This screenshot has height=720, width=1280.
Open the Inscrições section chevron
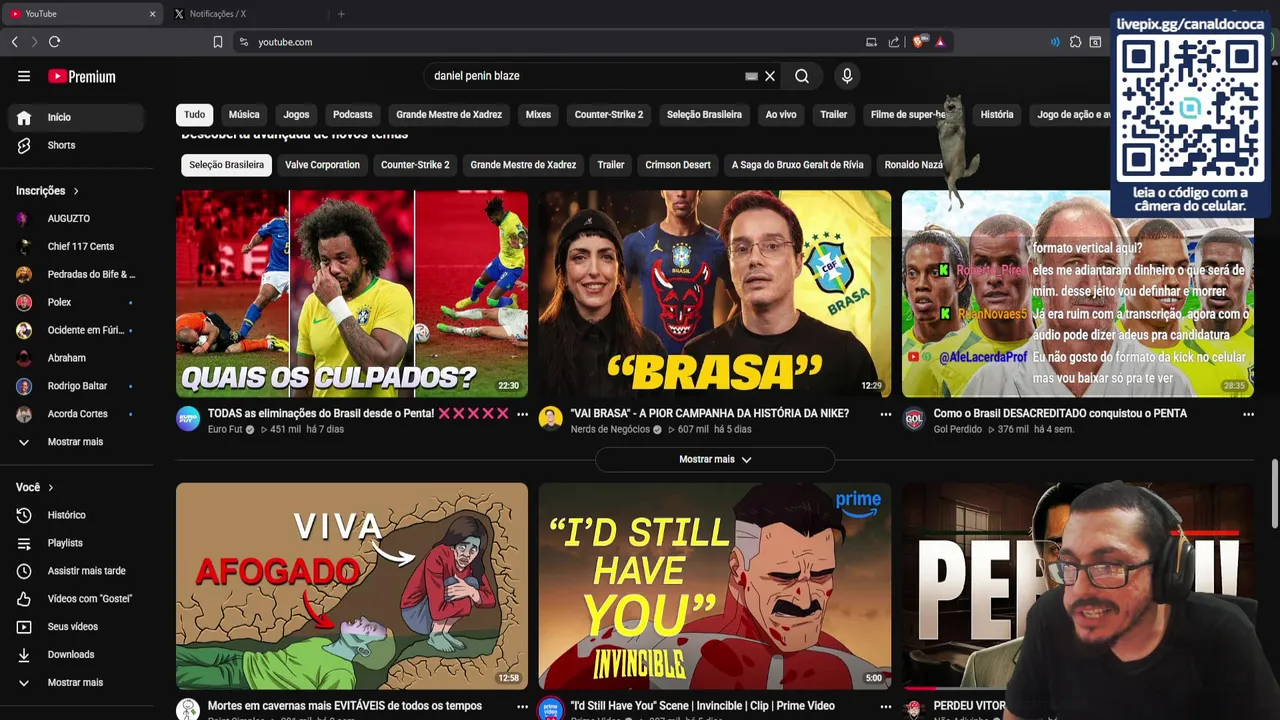coord(75,191)
